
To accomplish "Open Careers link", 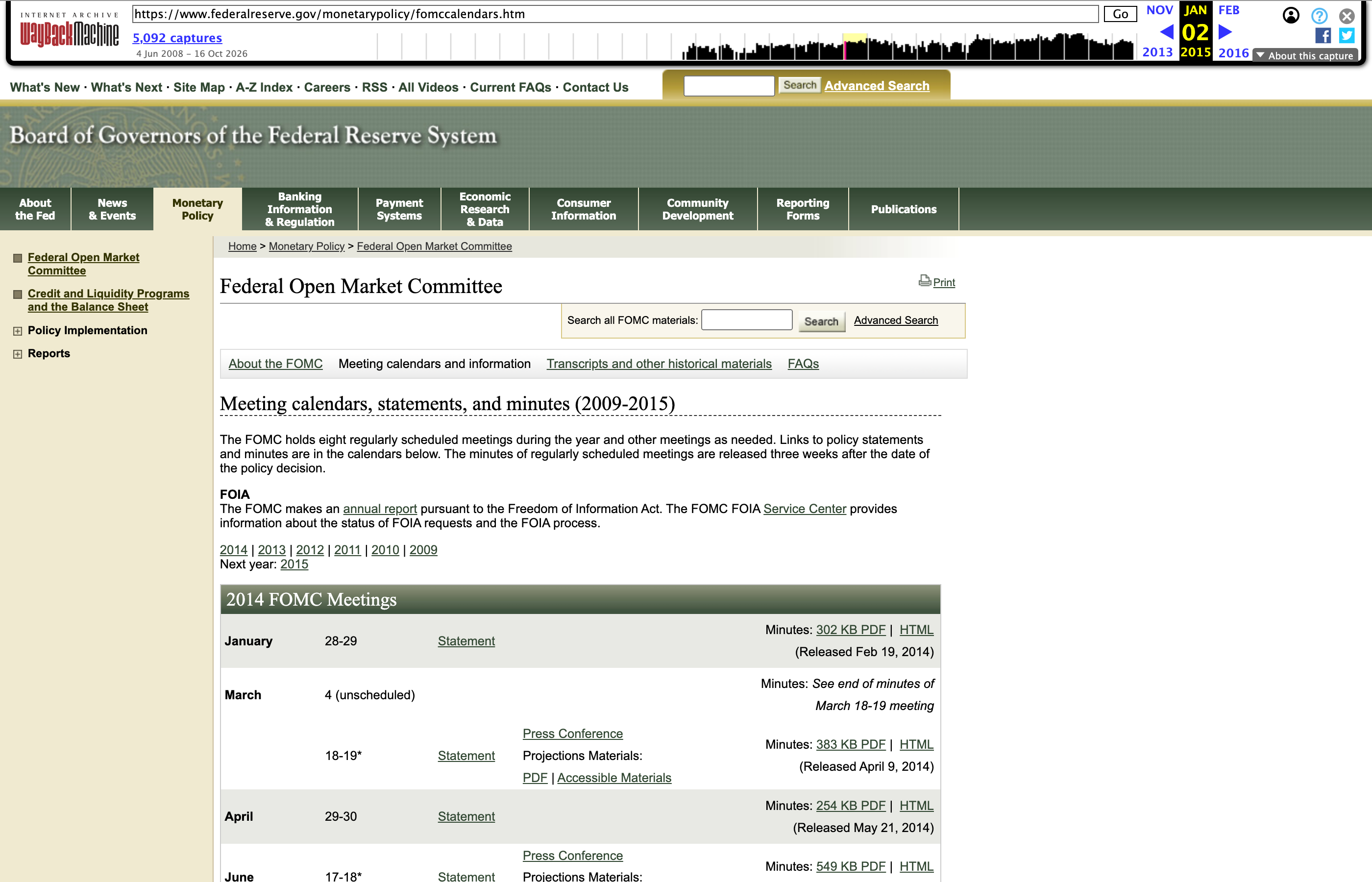I will click(327, 87).
